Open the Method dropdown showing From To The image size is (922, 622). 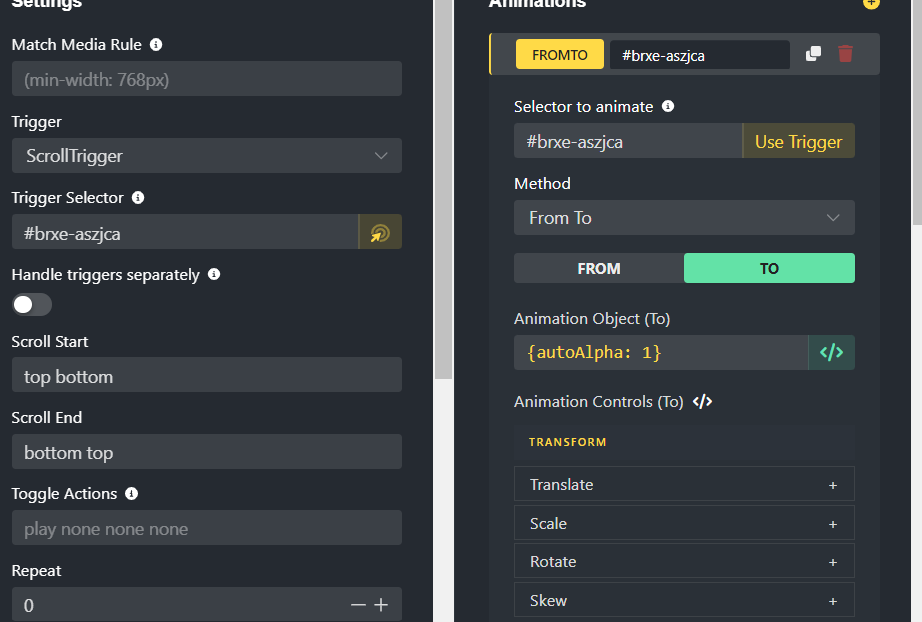[684, 218]
